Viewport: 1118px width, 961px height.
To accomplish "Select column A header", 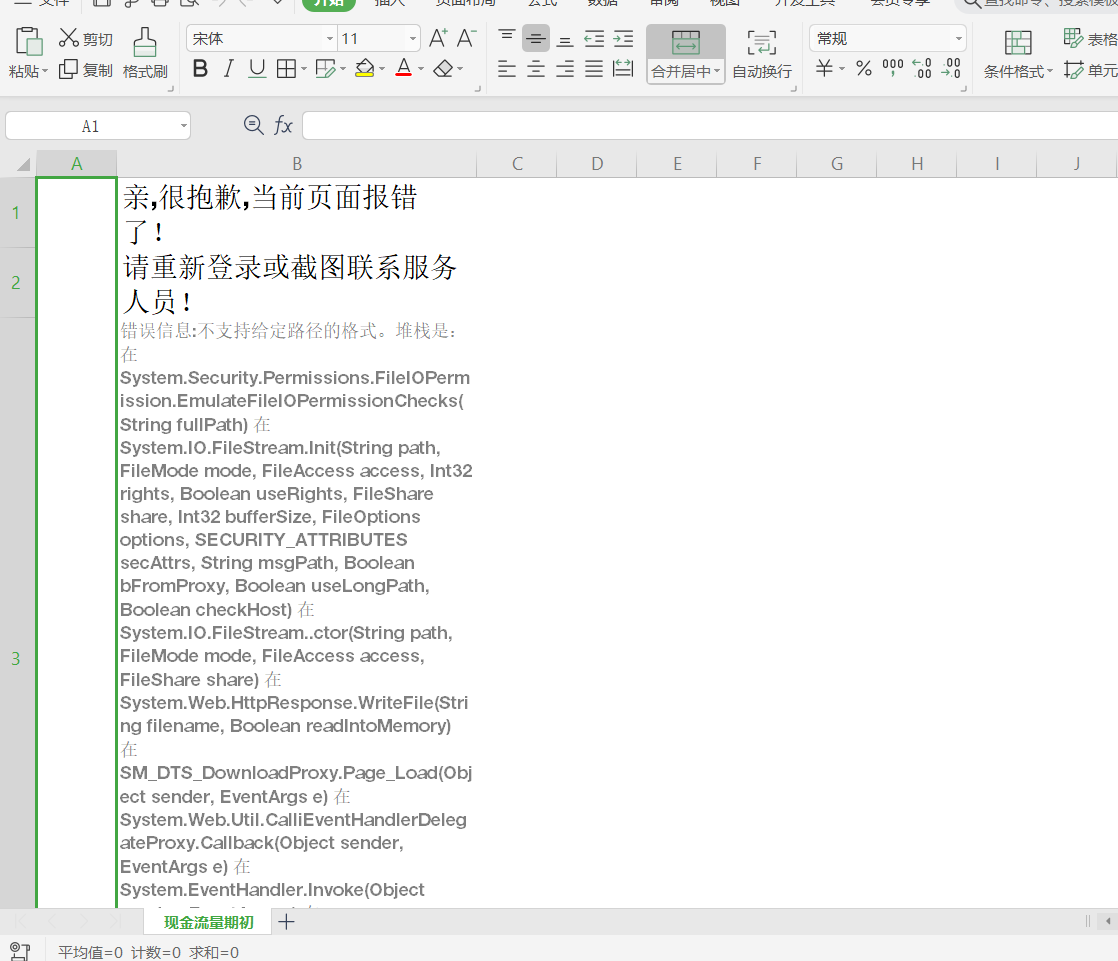I will pyautogui.click(x=76, y=164).
